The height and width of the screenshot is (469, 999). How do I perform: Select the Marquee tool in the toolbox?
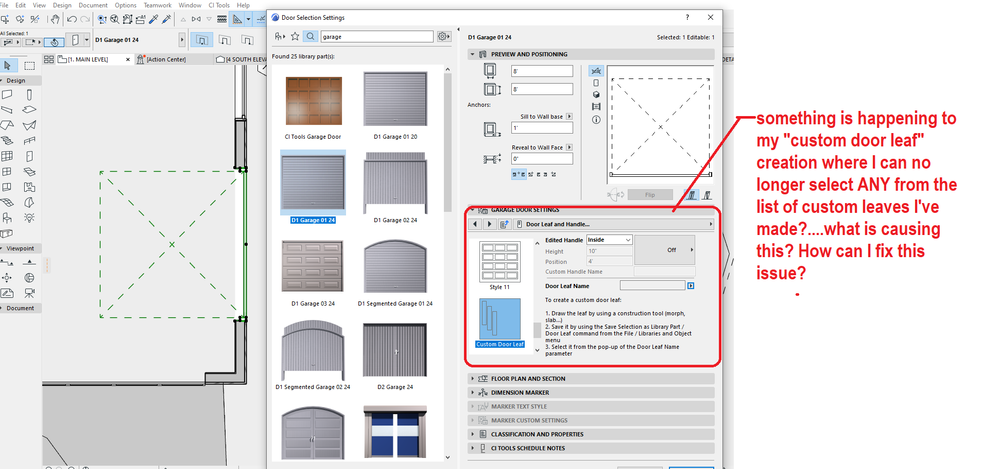29,65
